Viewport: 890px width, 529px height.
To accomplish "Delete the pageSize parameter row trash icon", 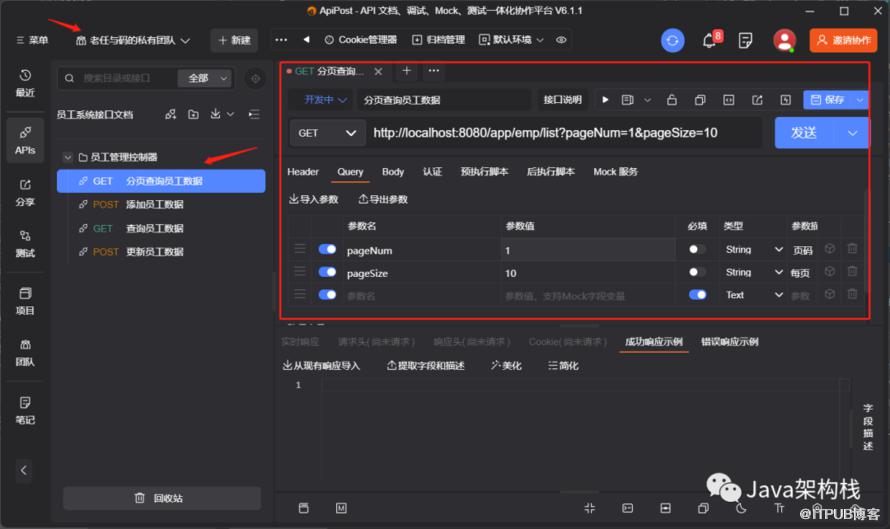I will point(852,271).
